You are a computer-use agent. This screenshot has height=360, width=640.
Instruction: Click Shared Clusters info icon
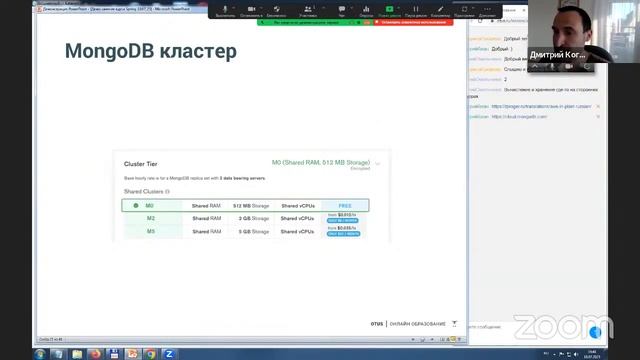[167, 191]
